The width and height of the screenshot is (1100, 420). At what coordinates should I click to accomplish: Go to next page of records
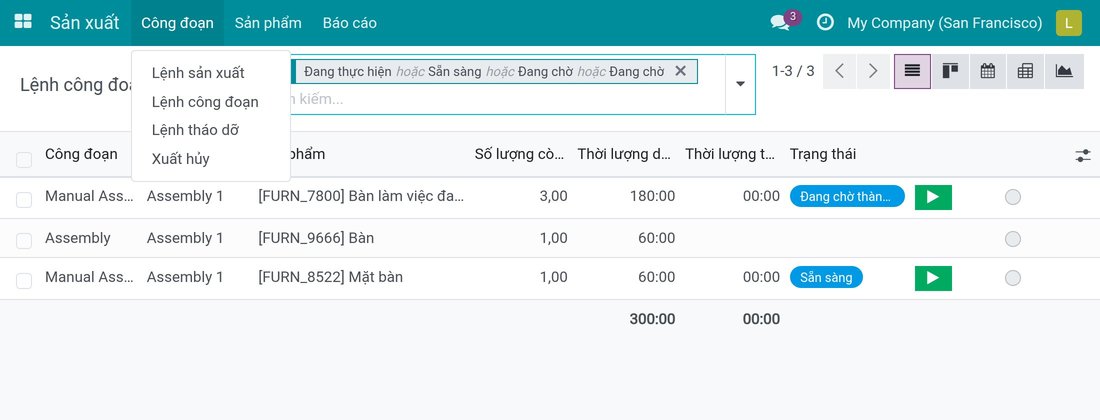click(873, 72)
